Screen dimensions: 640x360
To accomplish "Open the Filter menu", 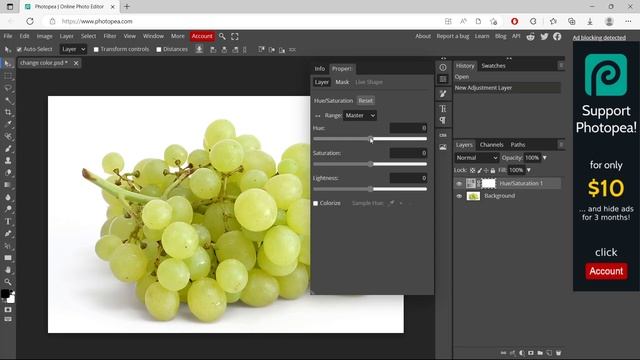I will (110, 36).
